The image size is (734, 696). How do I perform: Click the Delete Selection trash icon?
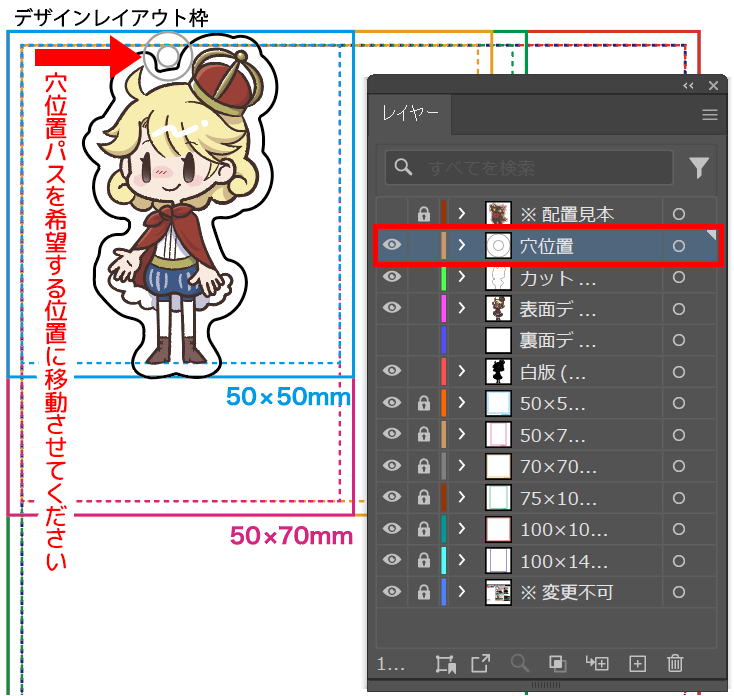click(x=675, y=663)
